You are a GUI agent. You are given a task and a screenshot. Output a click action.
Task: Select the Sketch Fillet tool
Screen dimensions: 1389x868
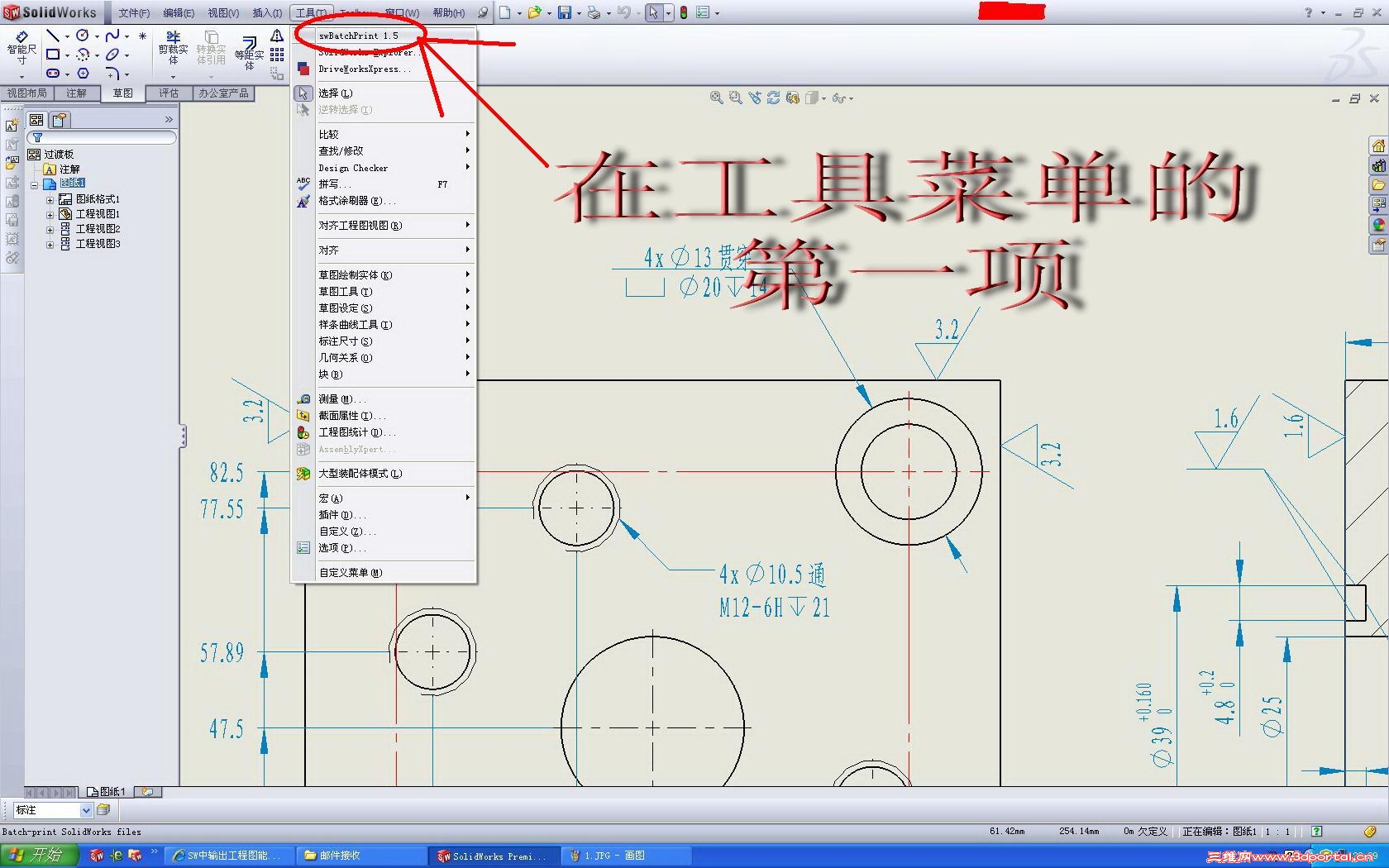click(112, 74)
